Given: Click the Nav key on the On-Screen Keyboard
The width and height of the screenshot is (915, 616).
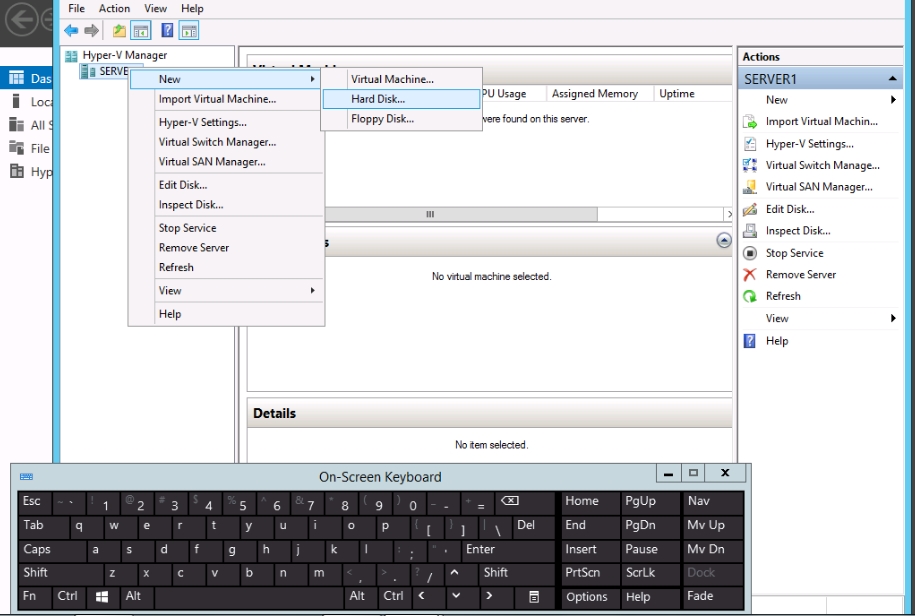Looking at the screenshot, I should tap(713, 502).
